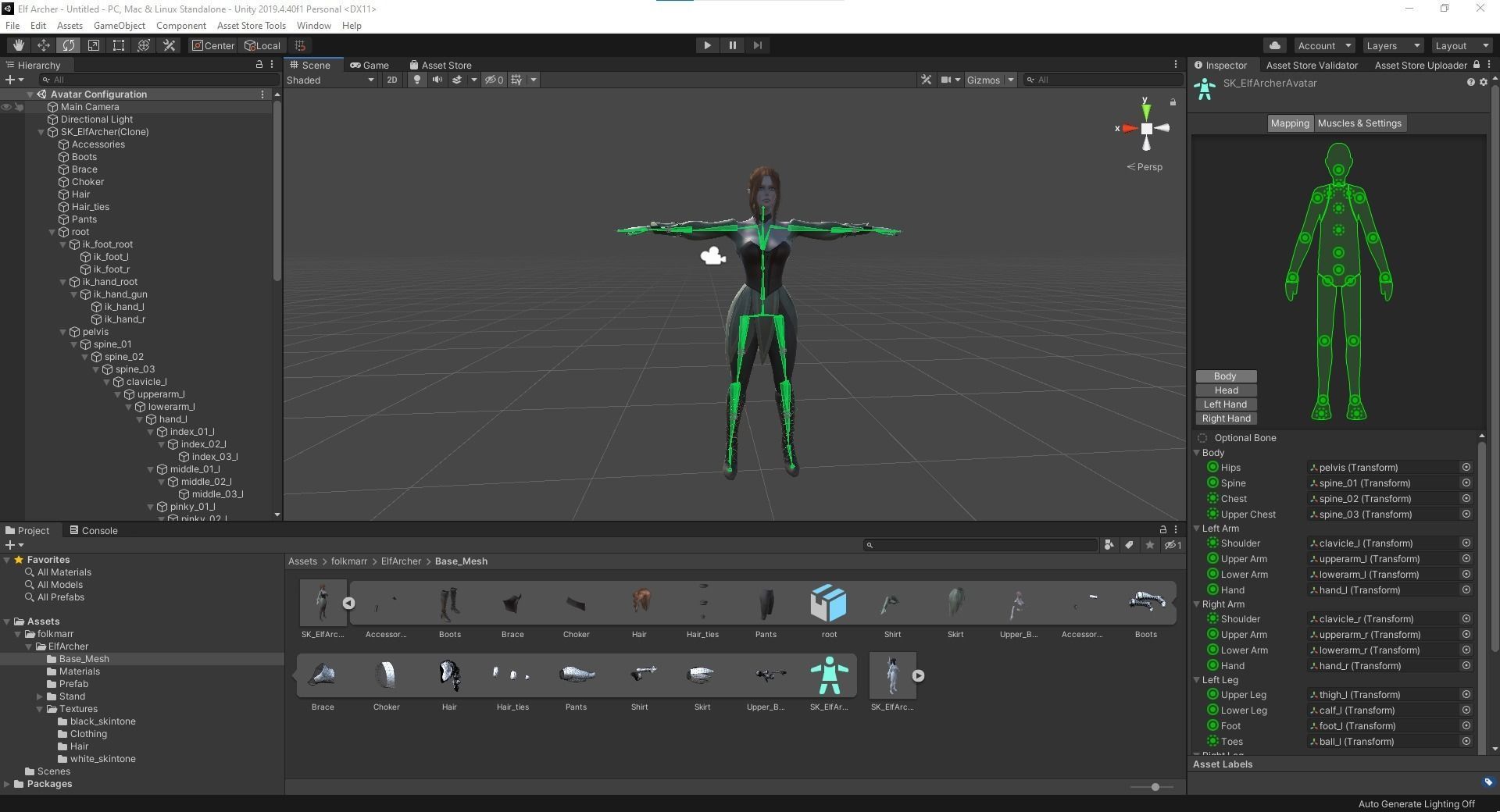Toggle Center pivot mode
Screen dimensions: 1500x812
point(213,45)
